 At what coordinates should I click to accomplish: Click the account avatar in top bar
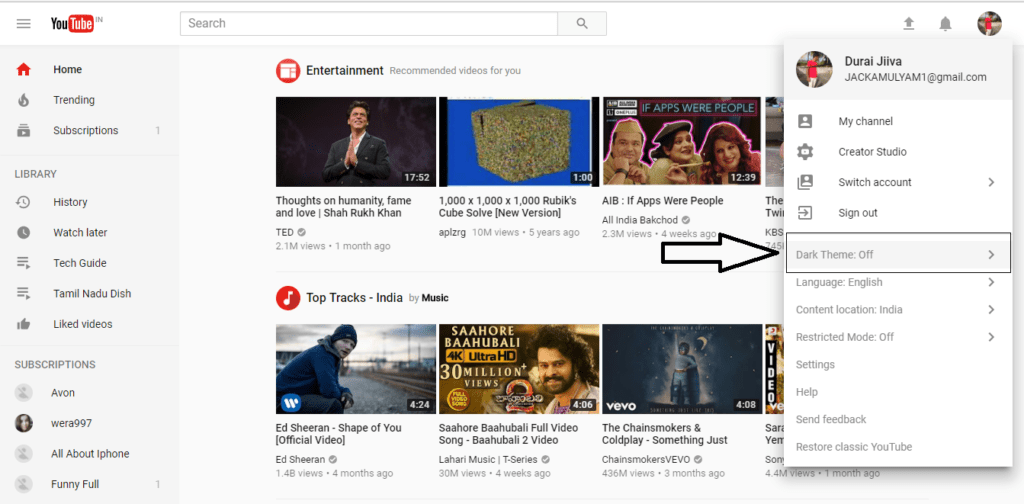click(989, 24)
